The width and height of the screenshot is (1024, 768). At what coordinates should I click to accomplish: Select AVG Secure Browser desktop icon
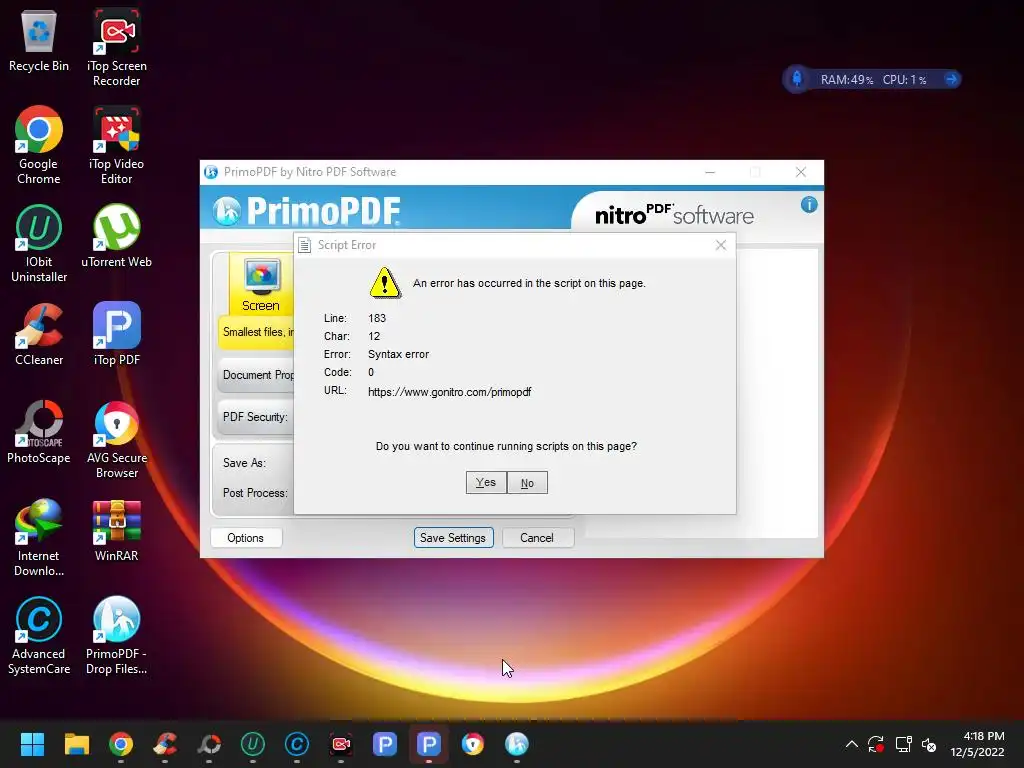pos(116,439)
